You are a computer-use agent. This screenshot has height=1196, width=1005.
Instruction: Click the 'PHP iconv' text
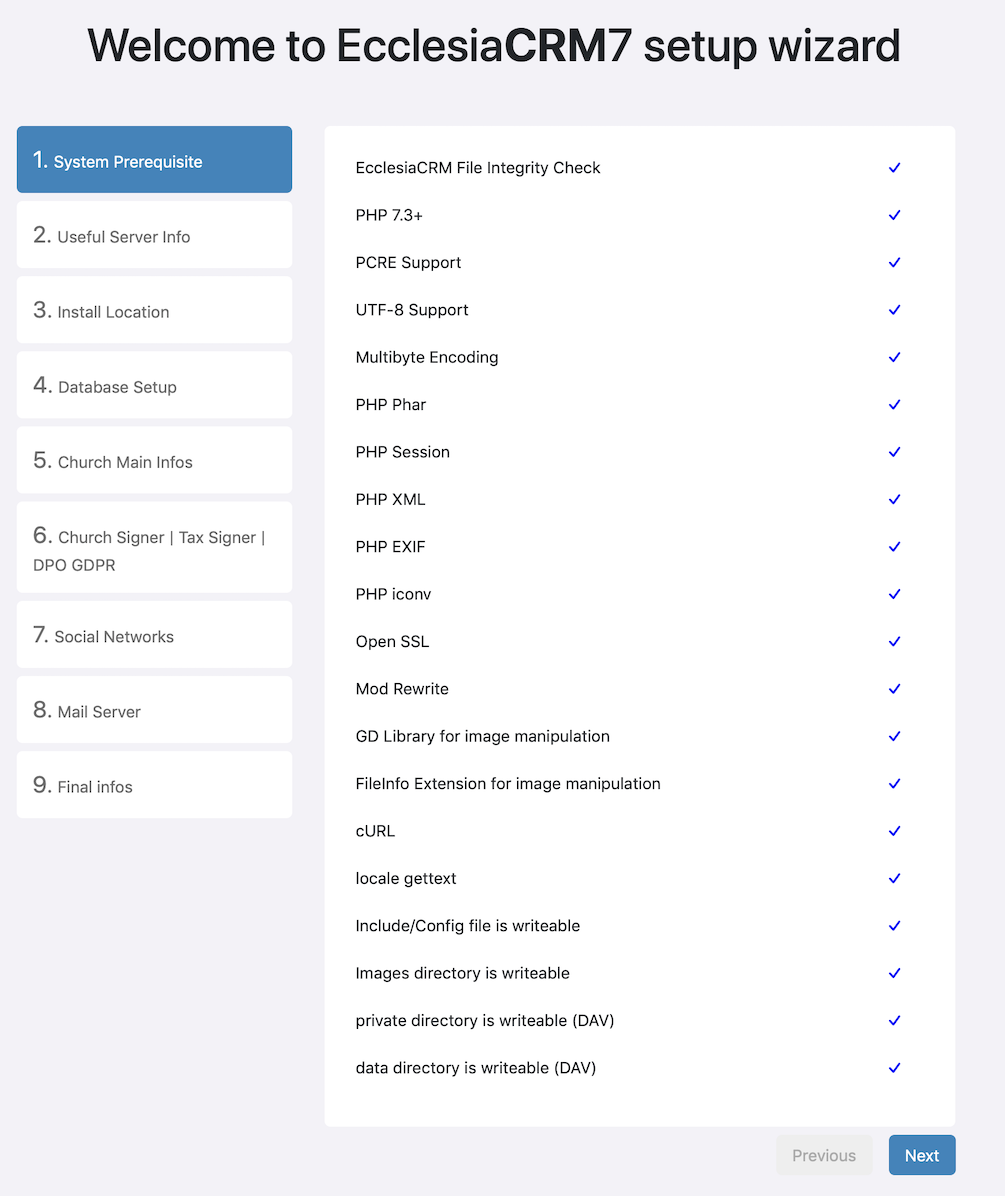point(393,594)
